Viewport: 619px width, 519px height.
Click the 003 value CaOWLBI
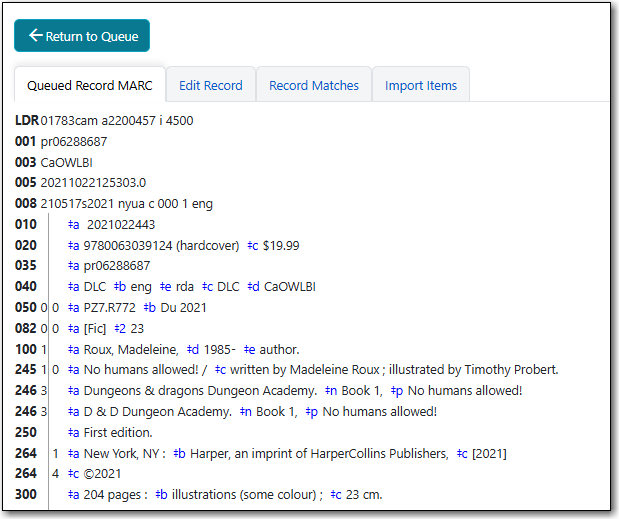[67, 162]
